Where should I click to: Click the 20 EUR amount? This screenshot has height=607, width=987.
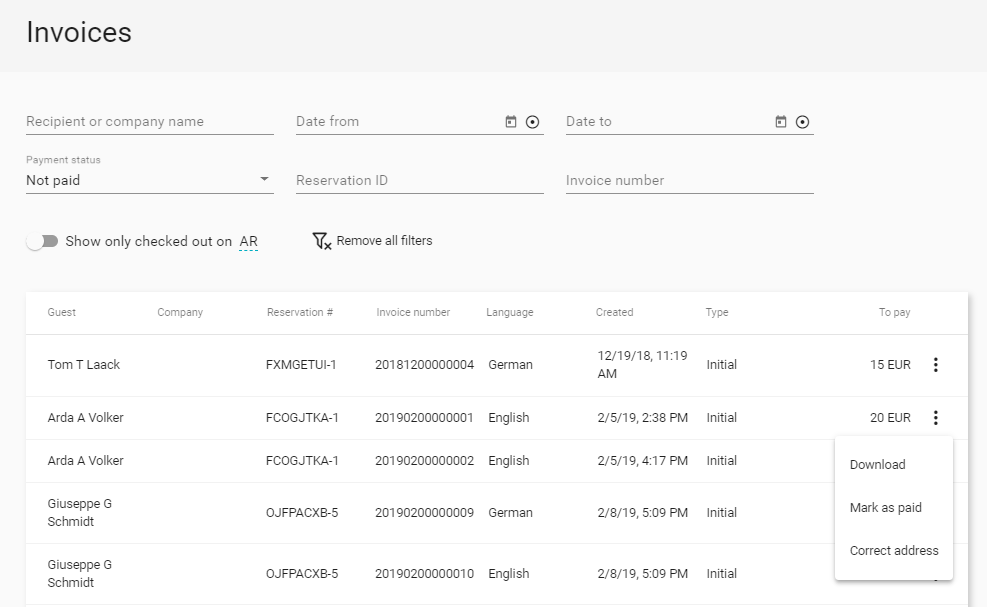pos(890,417)
